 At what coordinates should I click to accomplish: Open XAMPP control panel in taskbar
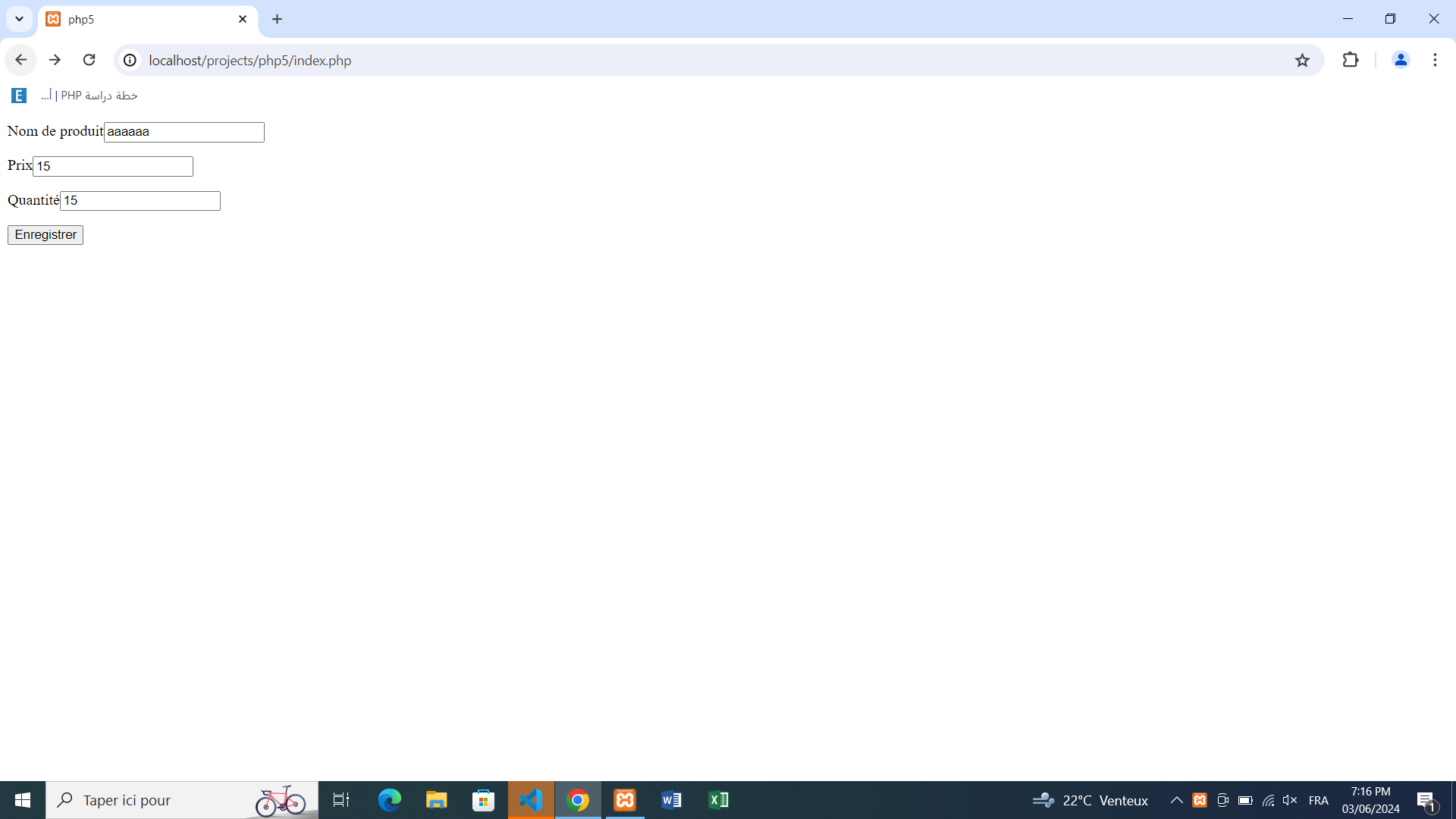625,800
